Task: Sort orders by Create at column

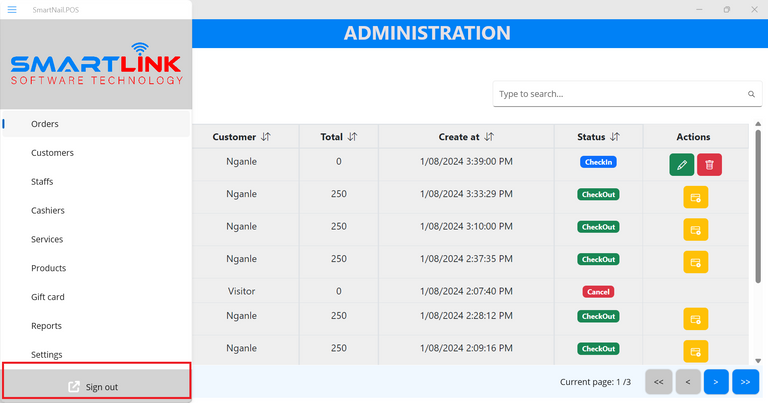Action: [x=489, y=137]
